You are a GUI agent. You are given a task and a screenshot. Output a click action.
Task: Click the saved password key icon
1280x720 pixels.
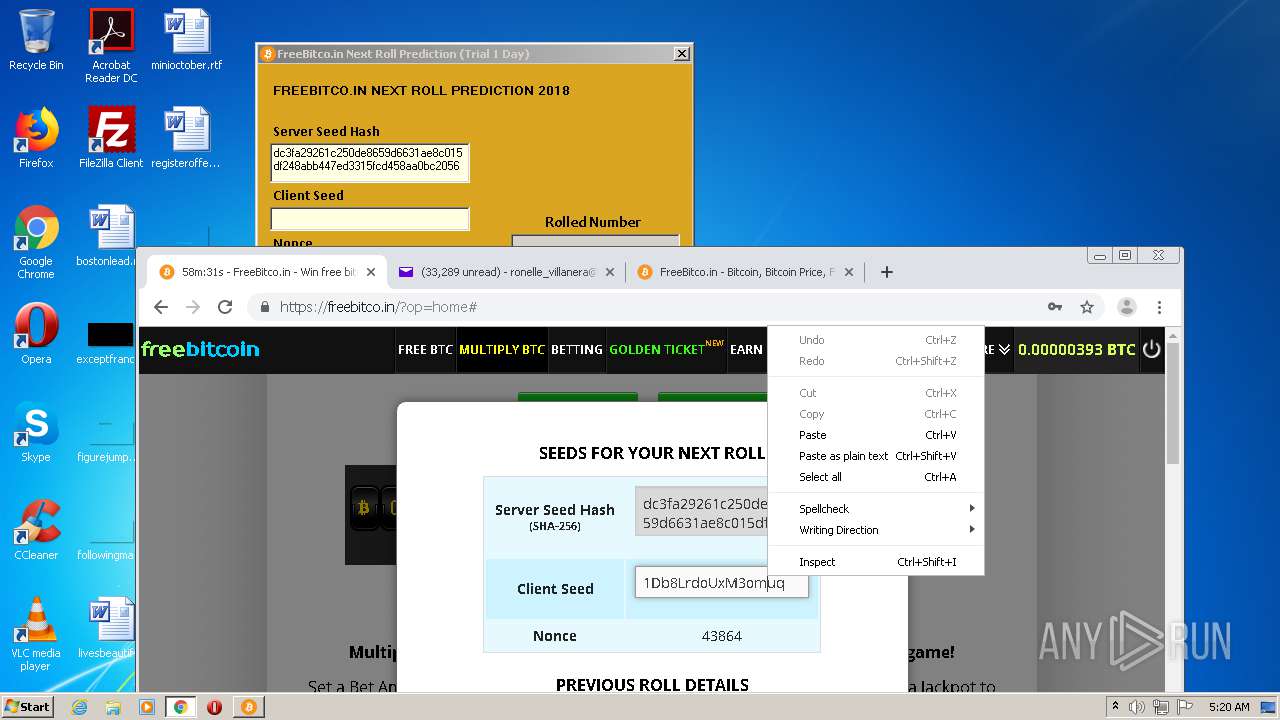click(x=1055, y=307)
